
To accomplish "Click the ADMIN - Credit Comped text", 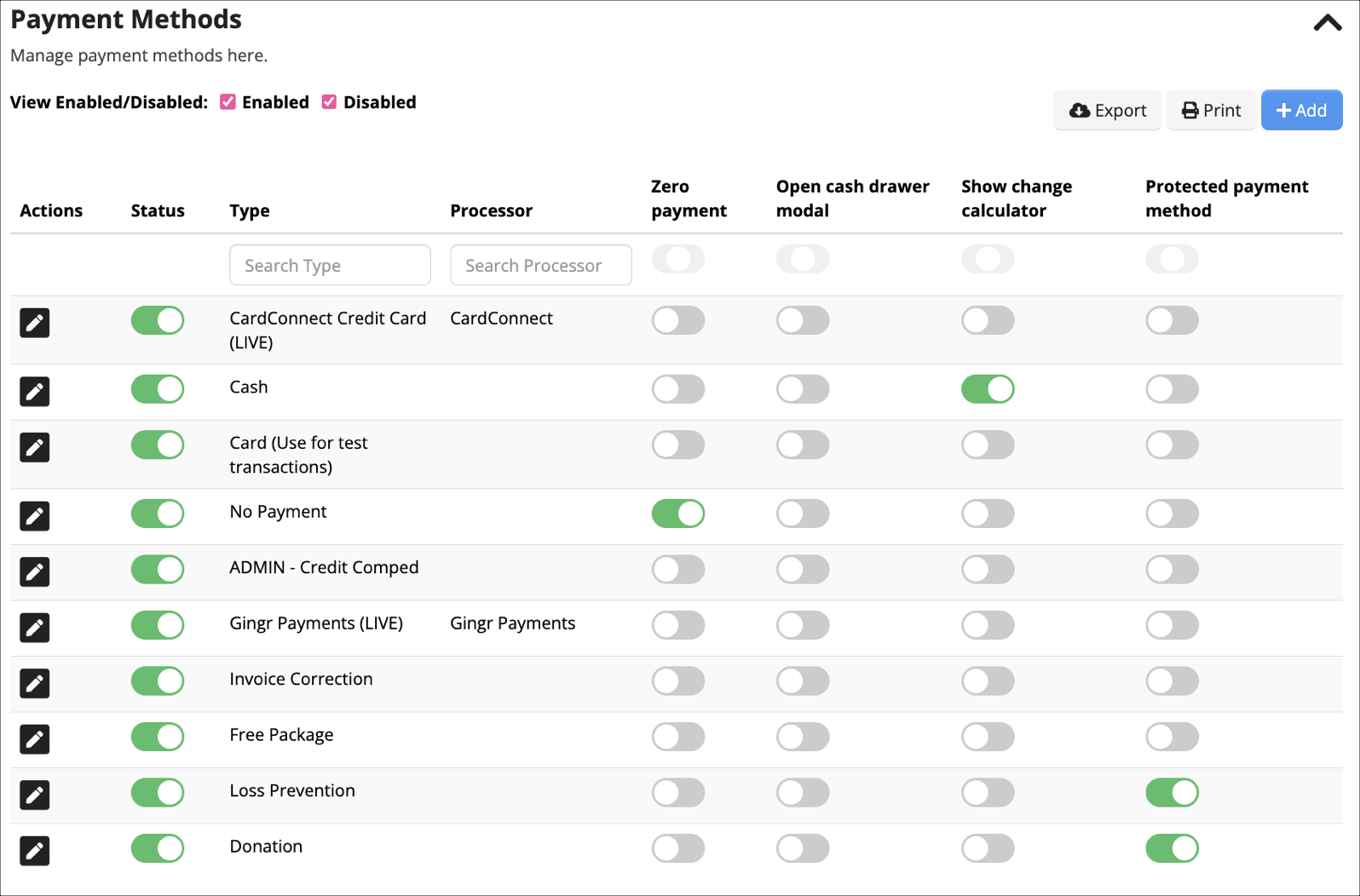I will (x=324, y=567).
